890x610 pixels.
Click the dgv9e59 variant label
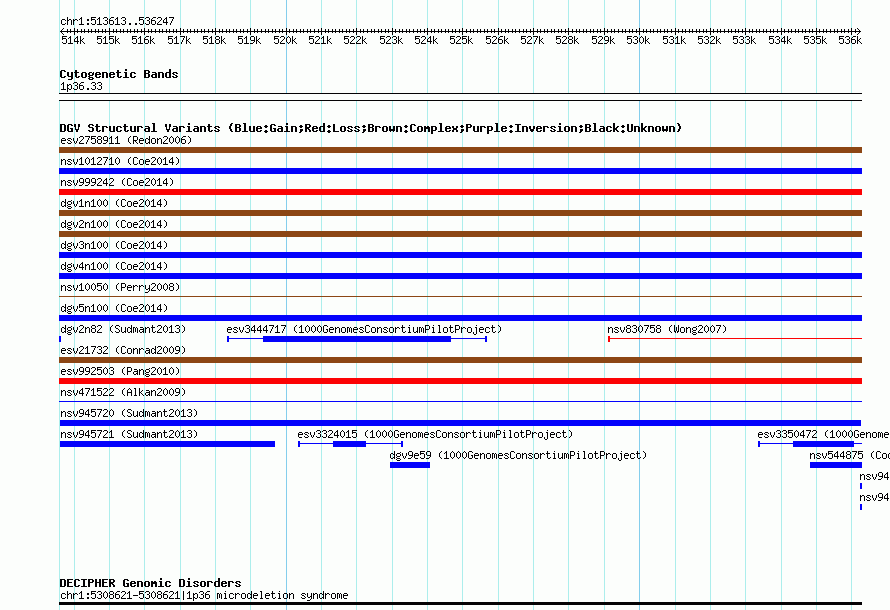(518, 455)
